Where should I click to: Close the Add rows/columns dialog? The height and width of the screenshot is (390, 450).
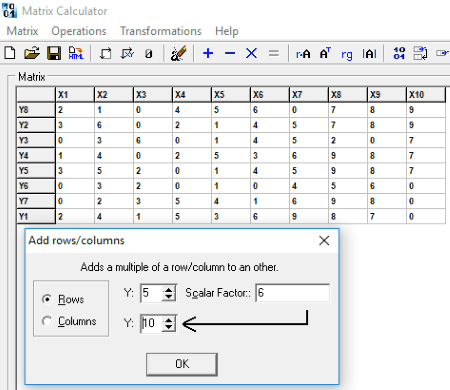click(x=324, y=240)
